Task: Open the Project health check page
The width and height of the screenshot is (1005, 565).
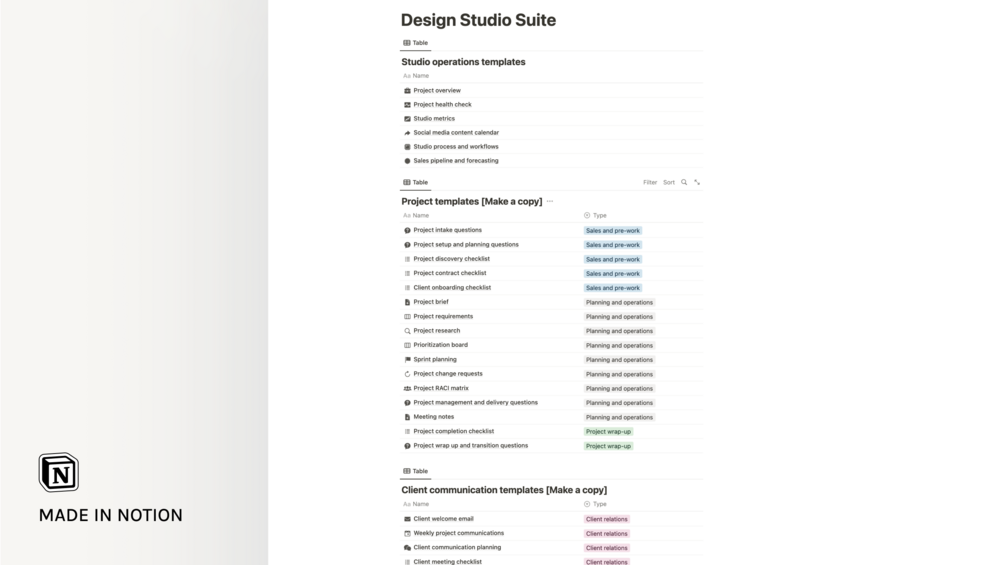Action: tap(442, 104)
